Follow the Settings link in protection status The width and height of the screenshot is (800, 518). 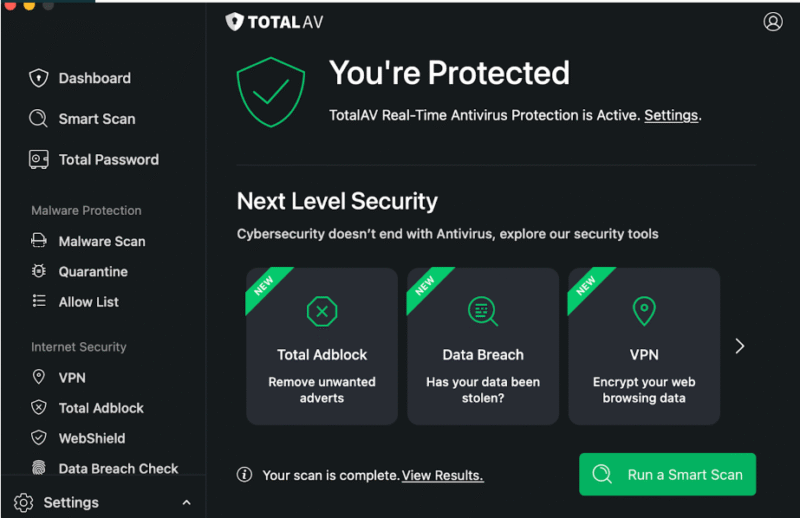click(x=671, y=115)
